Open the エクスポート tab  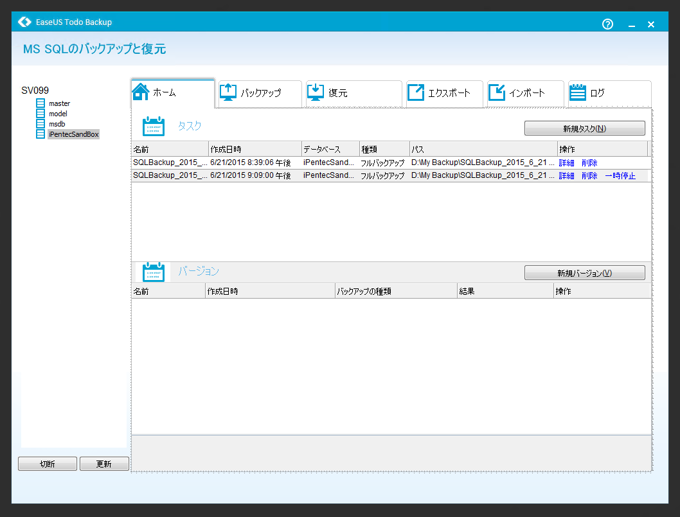445,93
